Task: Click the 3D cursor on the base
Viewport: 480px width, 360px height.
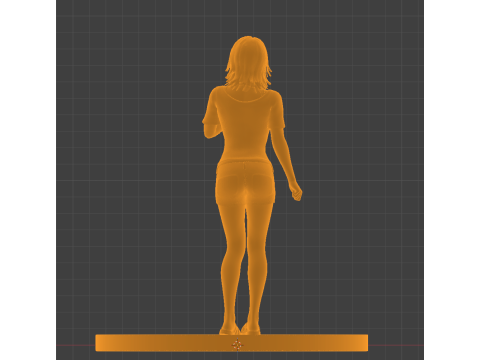Action: coord(237,345)
